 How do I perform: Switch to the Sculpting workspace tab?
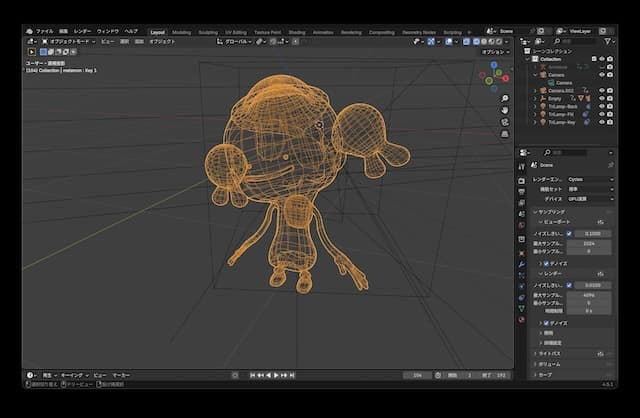(x=208, y=31)
